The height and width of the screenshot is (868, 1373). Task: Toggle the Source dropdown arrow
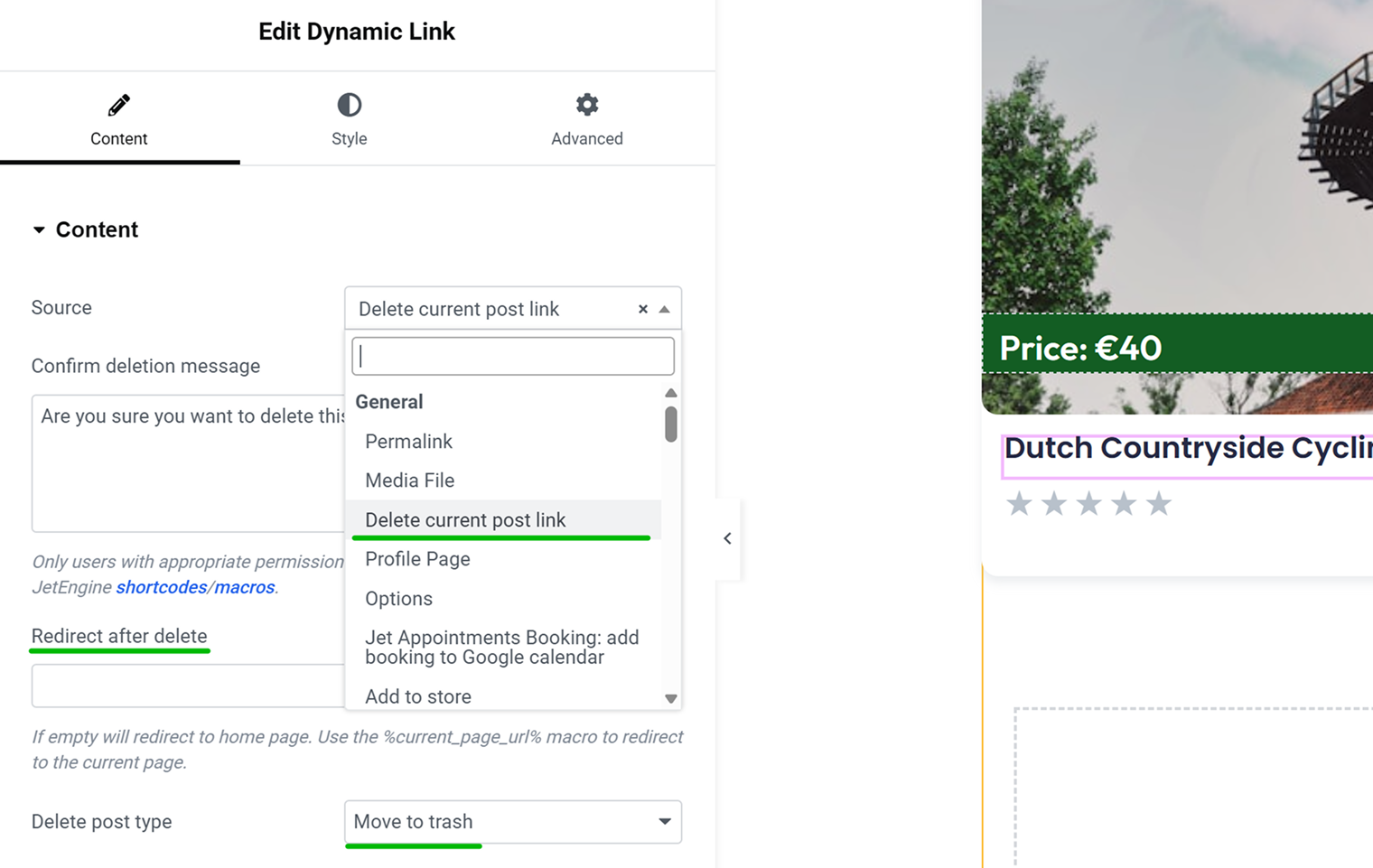click(x=665, y=309)
